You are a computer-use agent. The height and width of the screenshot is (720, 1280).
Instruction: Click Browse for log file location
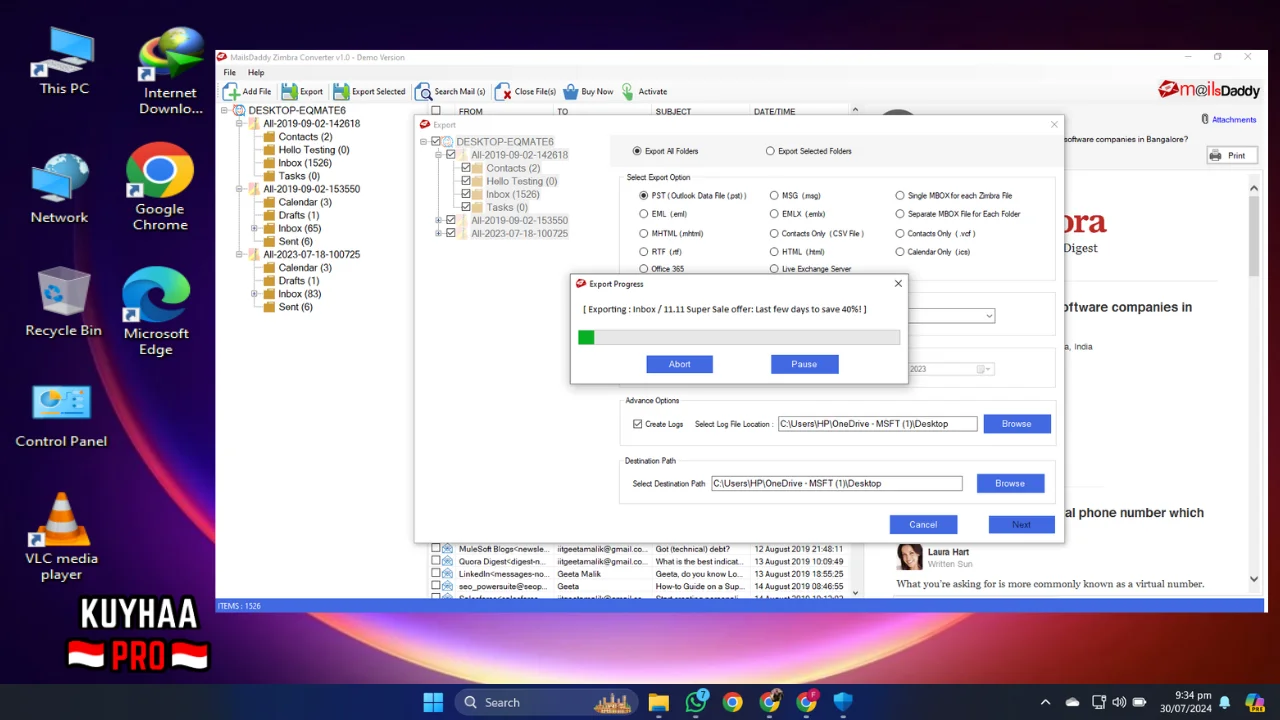pyautogui.click(x=1017, y=424)
